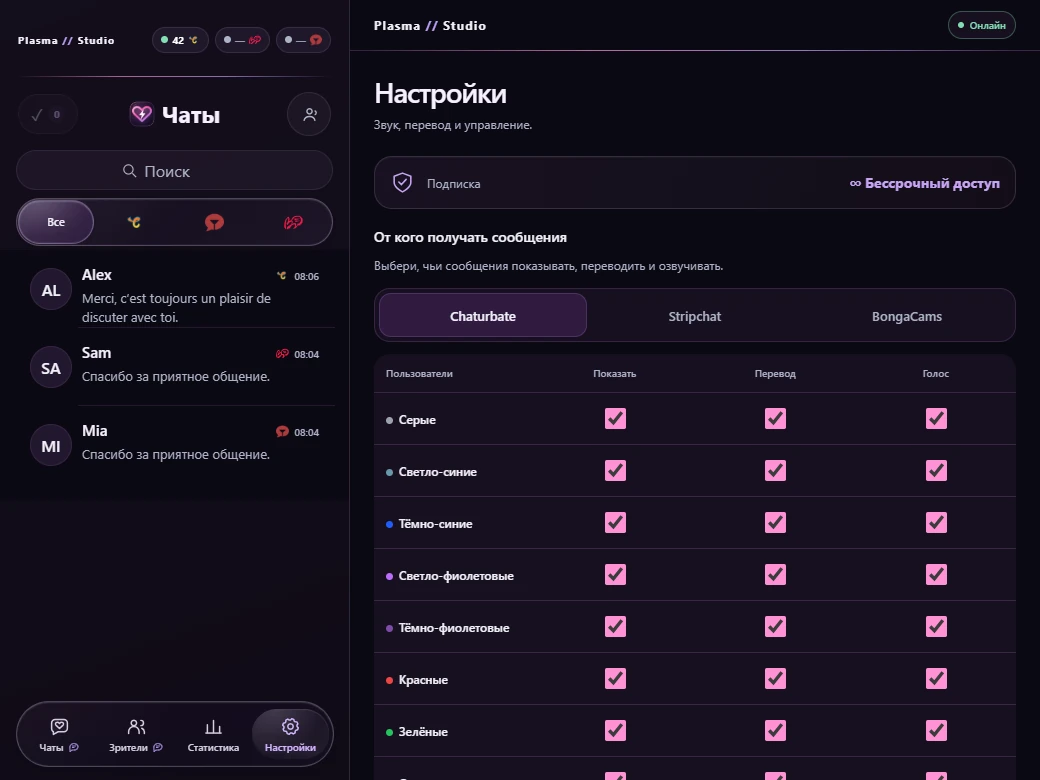The height and width of the screenshot is (780, 1040).
Task: Click the Перевод column header
Action: 775,373
